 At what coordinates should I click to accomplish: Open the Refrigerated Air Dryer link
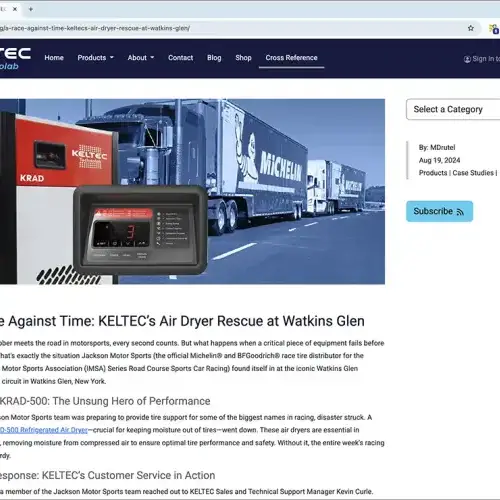44,430
